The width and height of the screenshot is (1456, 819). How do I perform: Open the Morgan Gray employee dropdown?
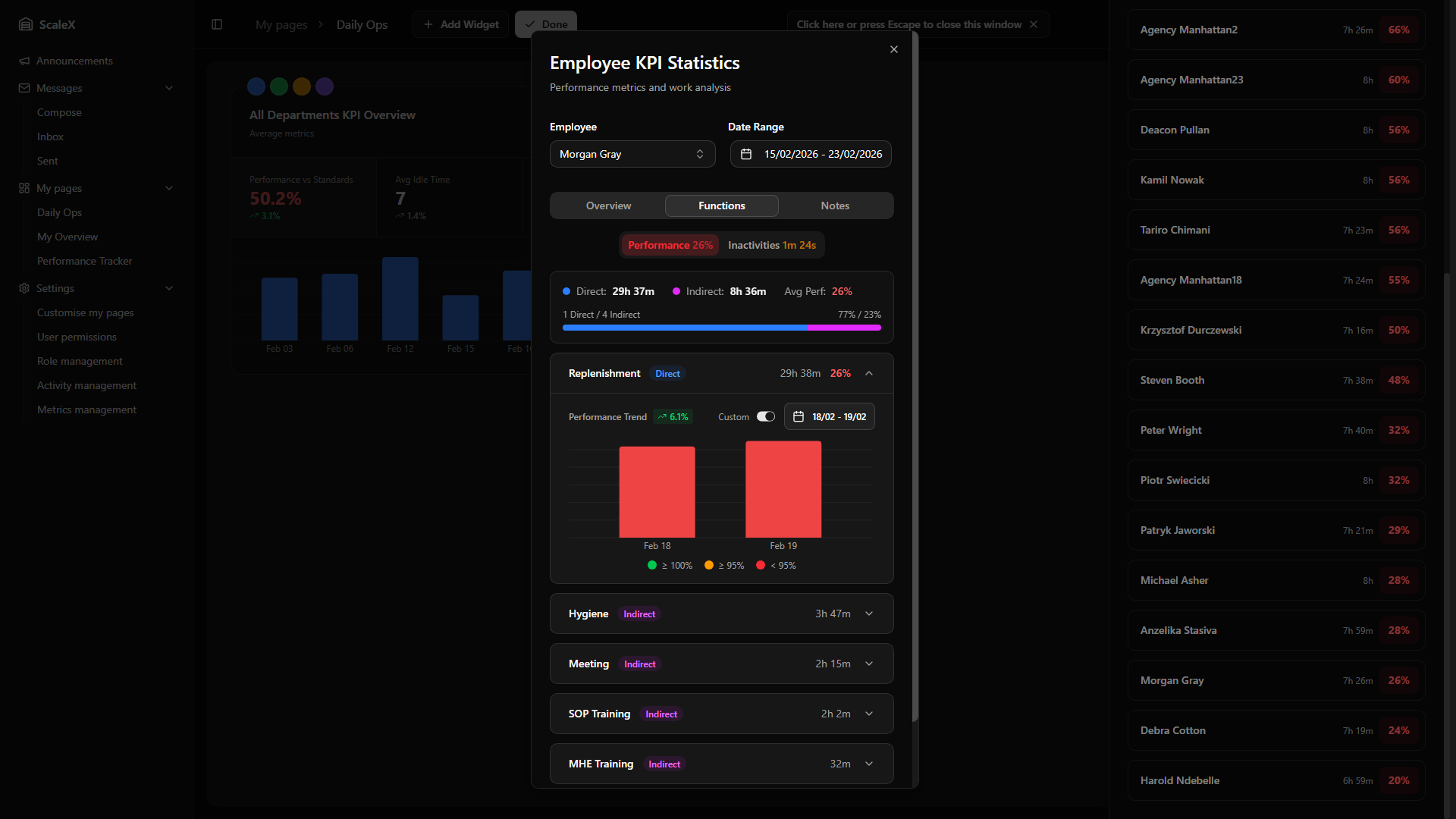(x=632, y=154)
